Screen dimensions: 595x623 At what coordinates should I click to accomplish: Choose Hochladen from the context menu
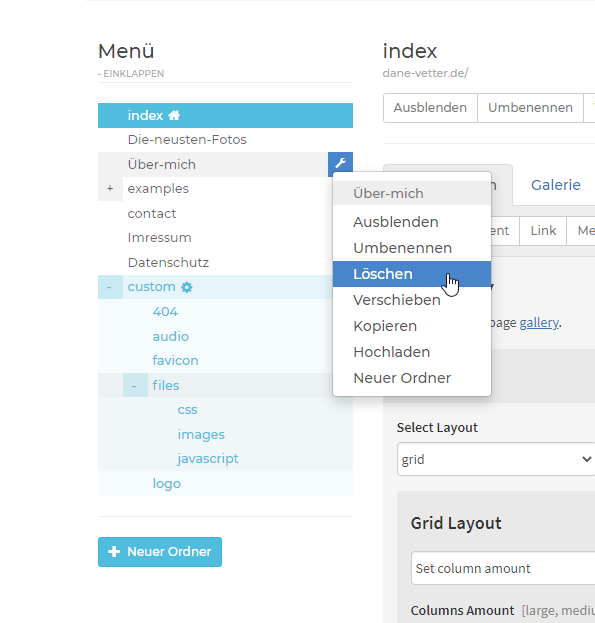coord(412,352)
